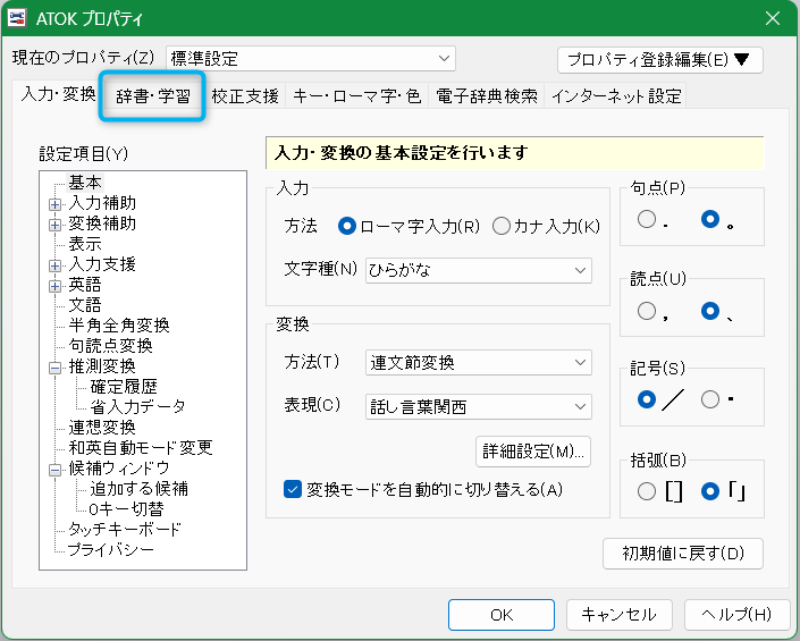800x641 pixels.
Task: Open the インターネット設定 tab
Action: (616, 96)
